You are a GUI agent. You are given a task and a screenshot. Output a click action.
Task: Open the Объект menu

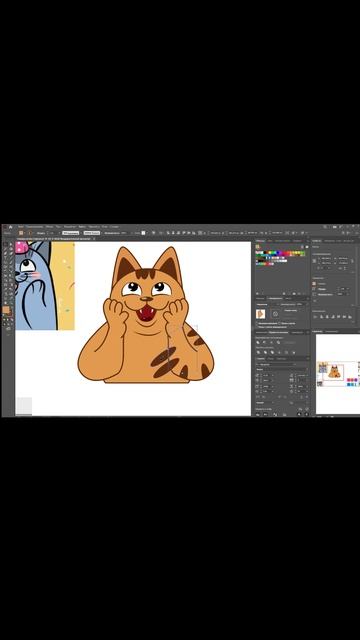[49, 227]
